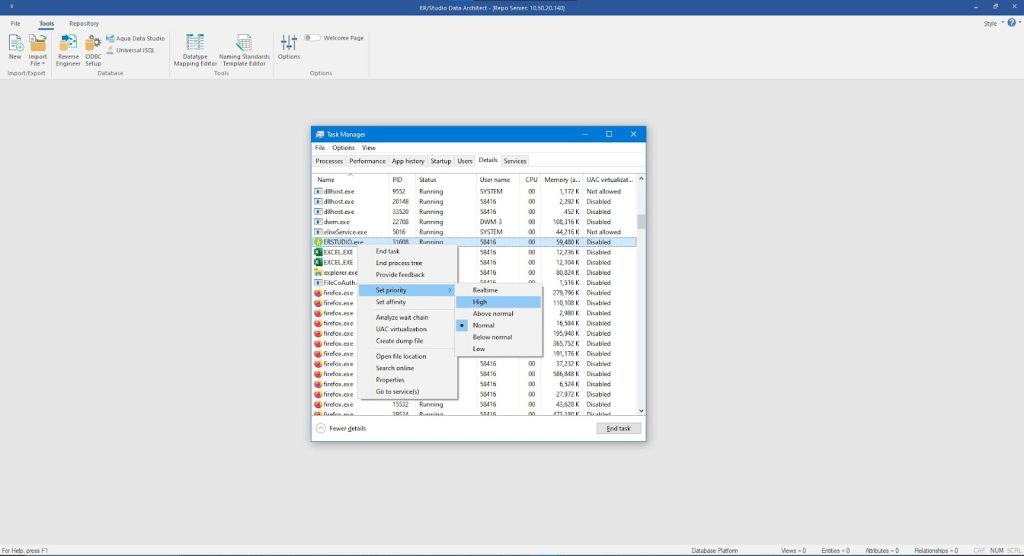Switch to the App history tab
This screenshot has width=1024, height=556.
pyautogui.click(x=408, y=161)
